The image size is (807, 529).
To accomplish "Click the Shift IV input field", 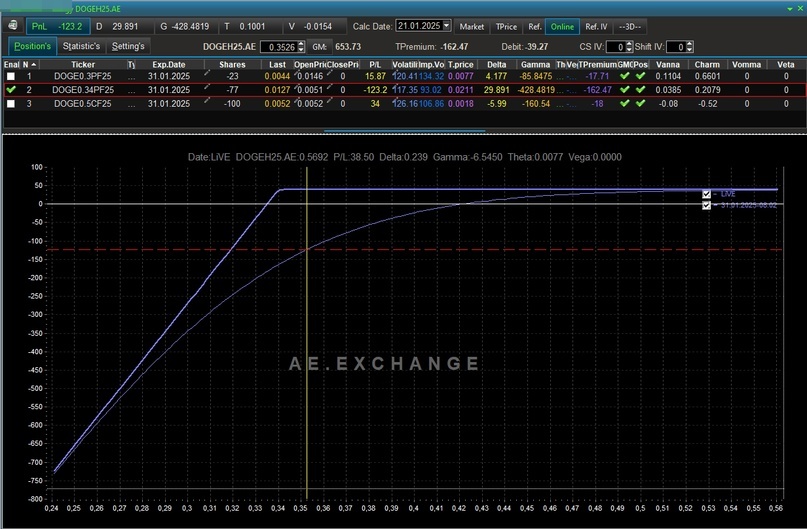I will tap(676, 47).
